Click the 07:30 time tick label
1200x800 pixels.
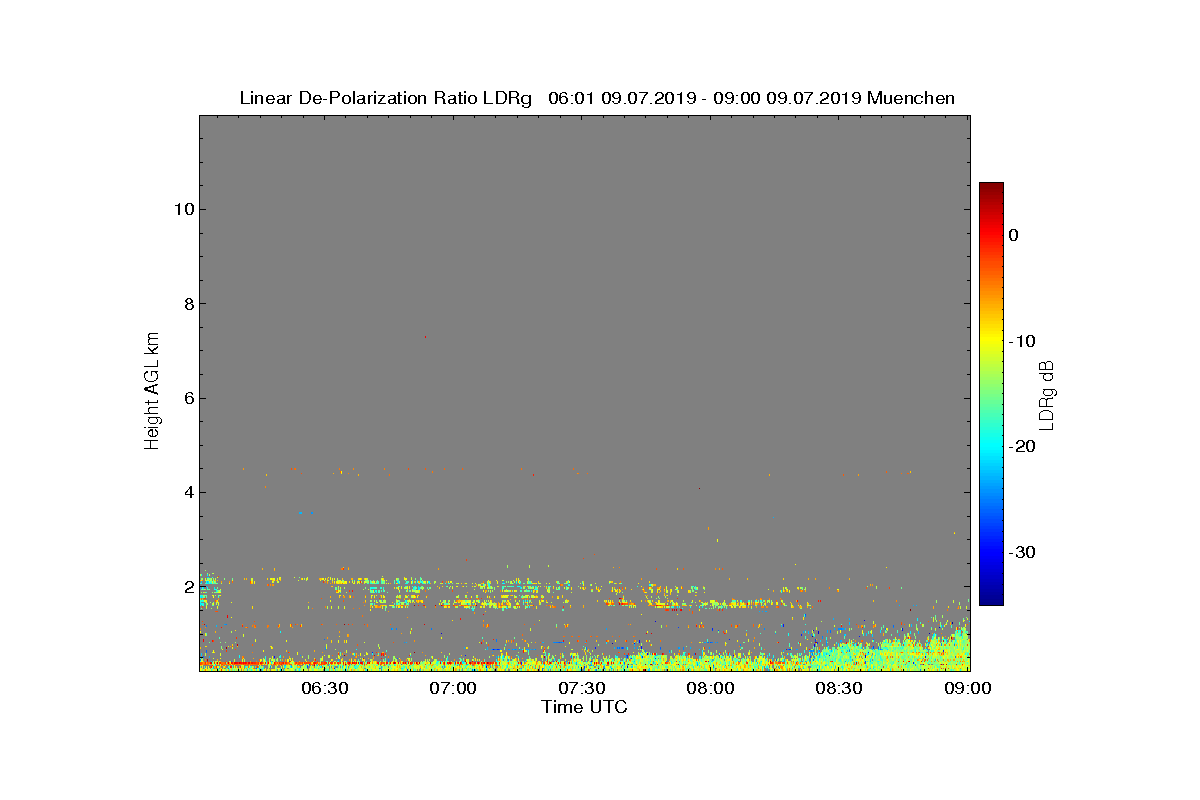tap(582, 688)
